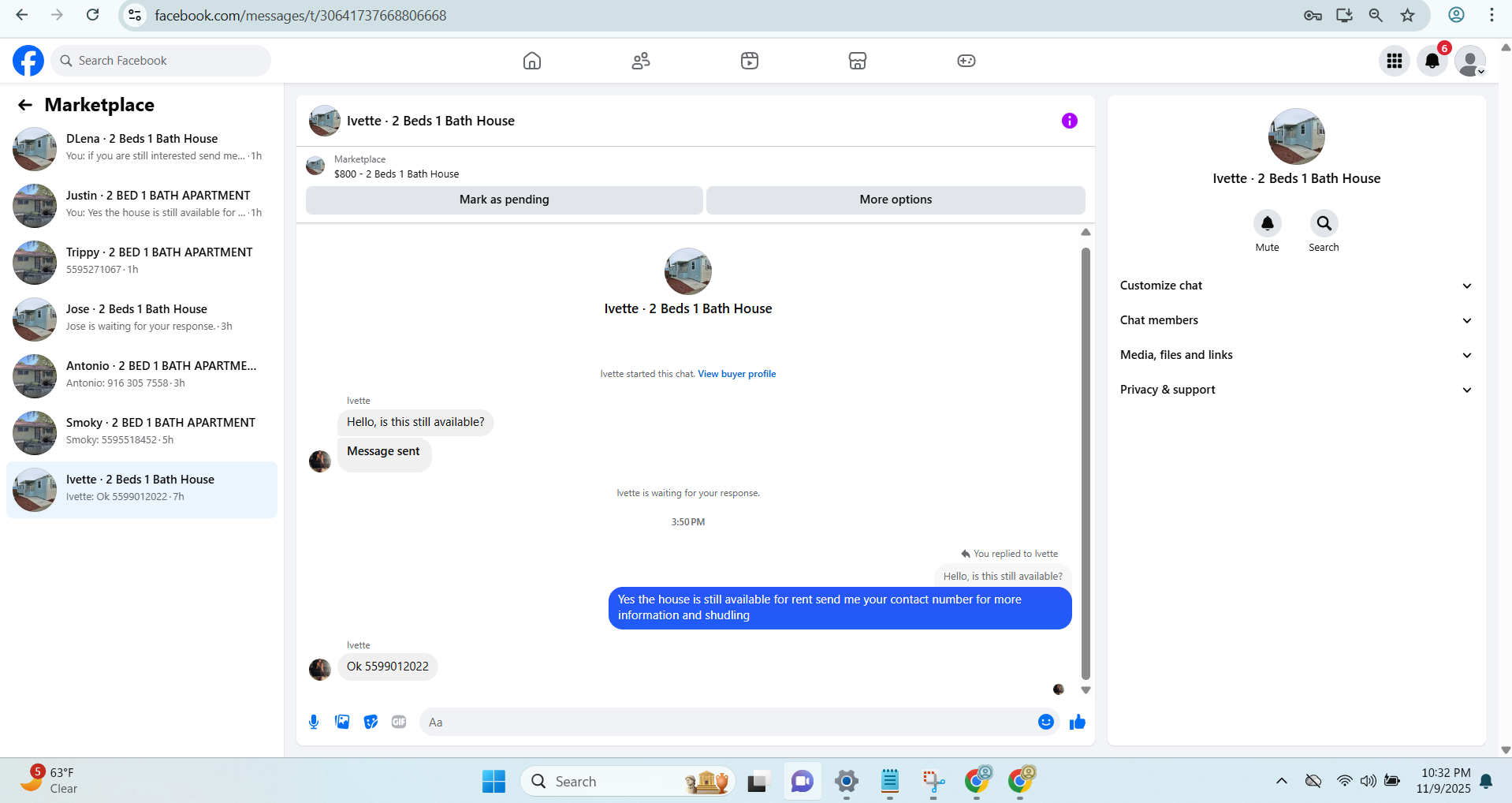The height and width of the screenshot is (803, 1512).
Task: Open the Facebook home logo
Action: click(x=28, y=61)
